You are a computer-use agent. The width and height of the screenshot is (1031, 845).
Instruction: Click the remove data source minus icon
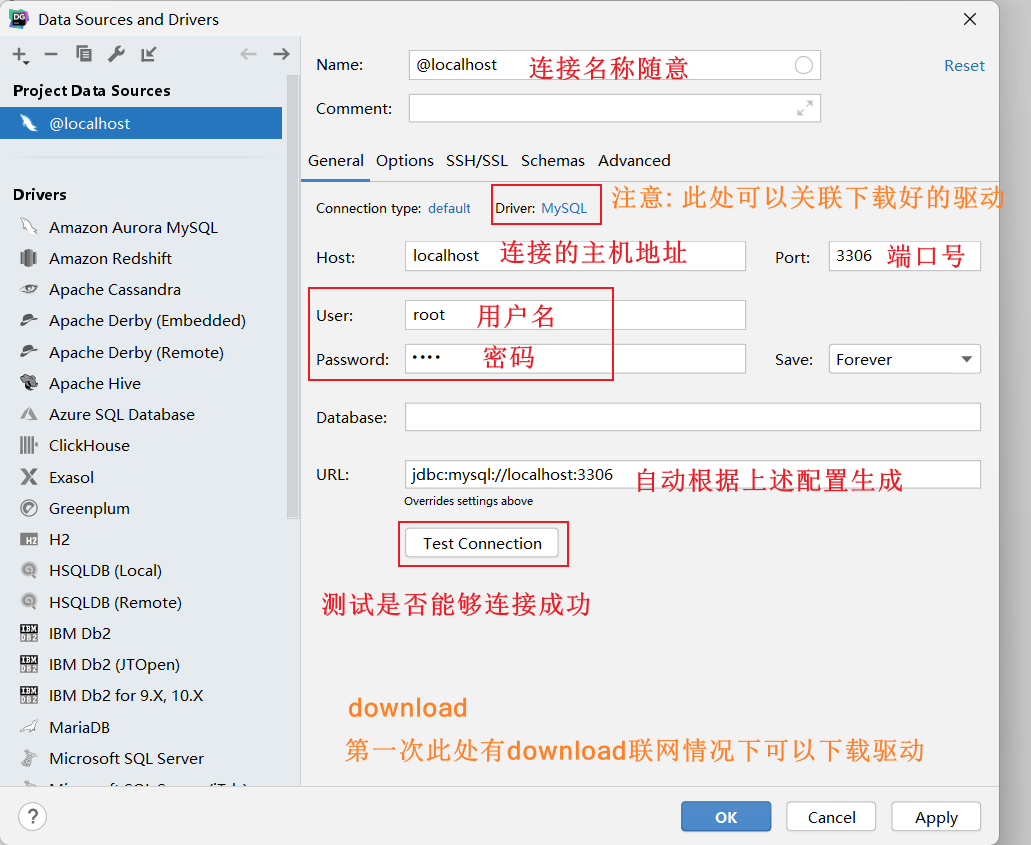point(51,55)
